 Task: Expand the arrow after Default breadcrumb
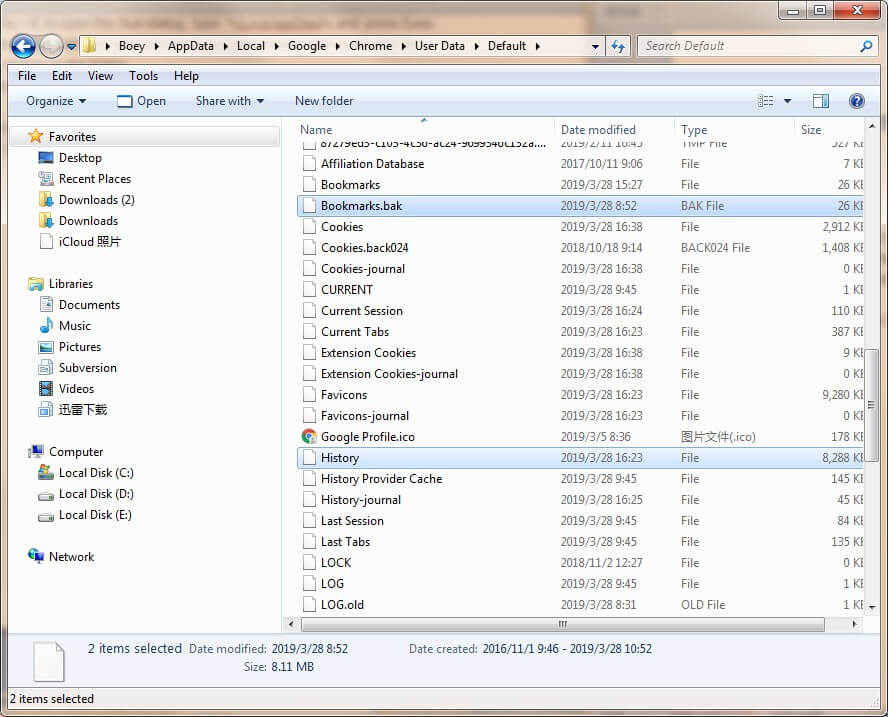(537, 46)
